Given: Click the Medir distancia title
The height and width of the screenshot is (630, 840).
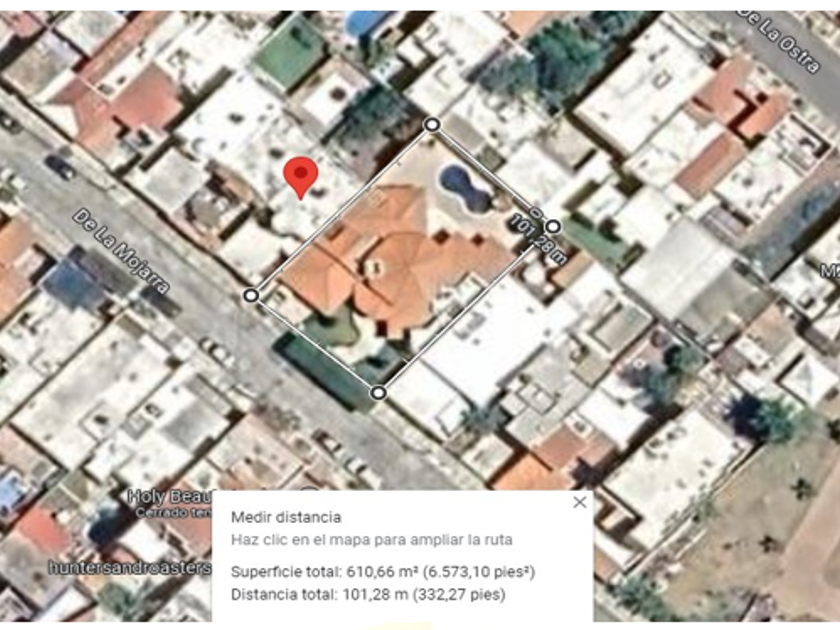Looking at the screenshot, I should (x=286, y=517).
